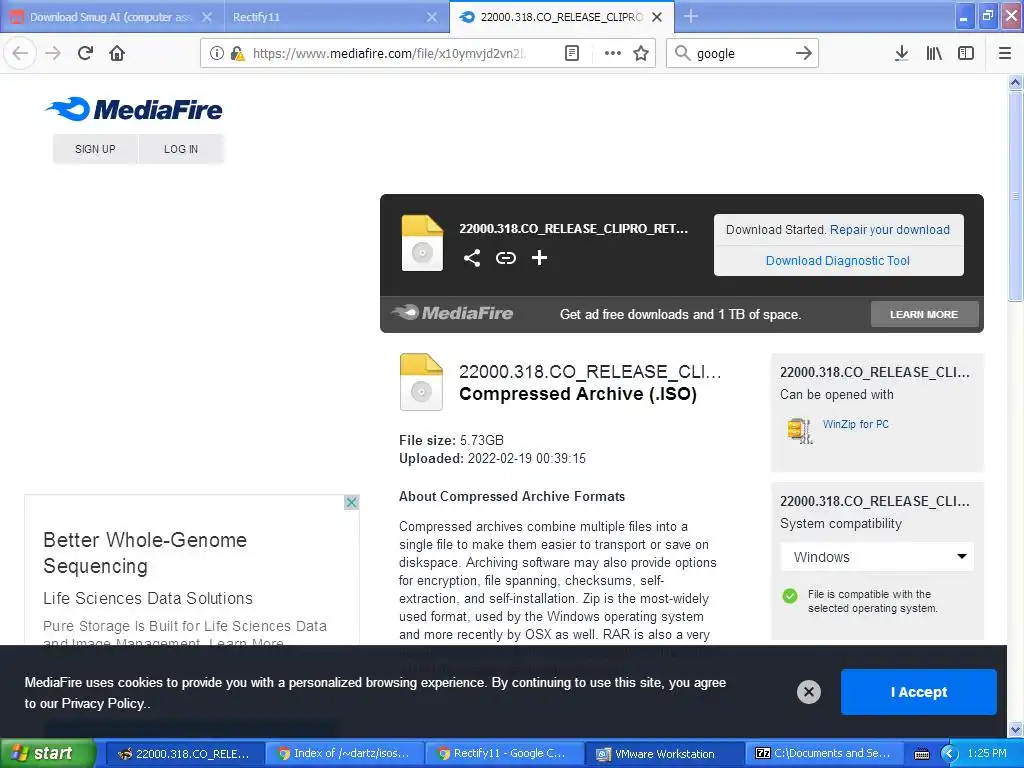Open VMware Workstation from taskbar
Screen dimensions: 1024x768
663,754
